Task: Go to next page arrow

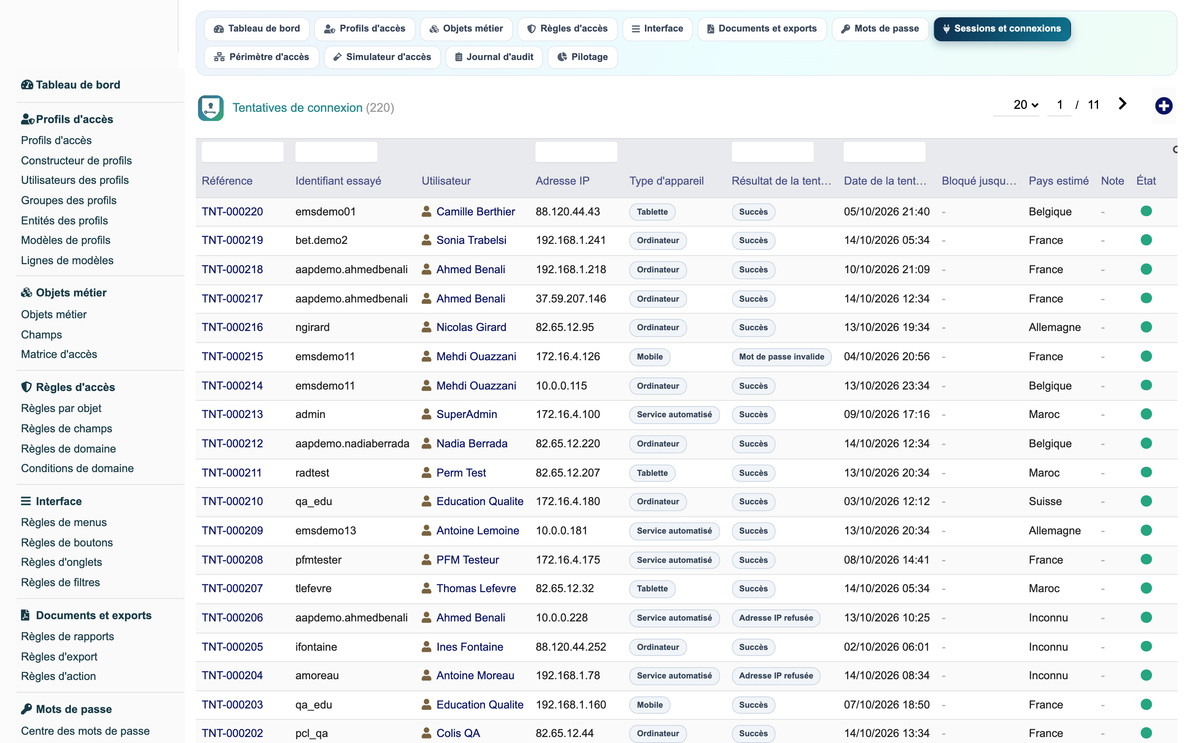Action: tap(1122, 104)
